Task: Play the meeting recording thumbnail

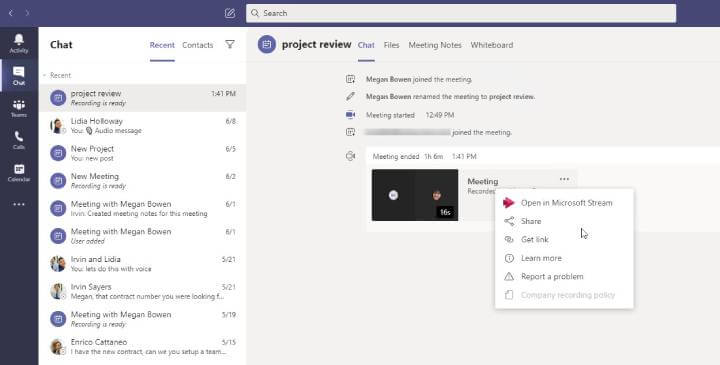Action: (415, 195)
